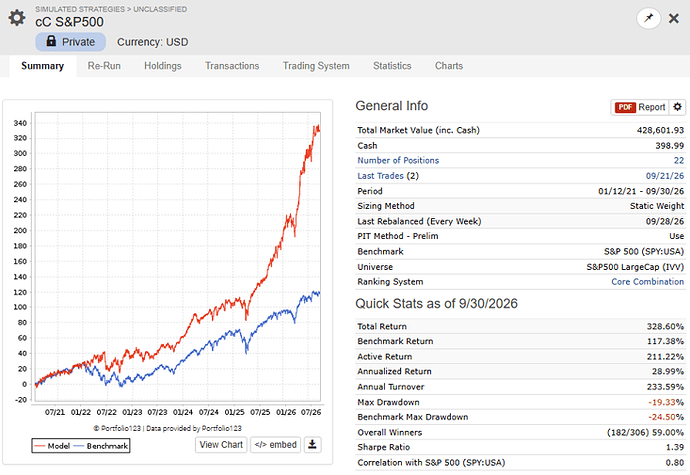Click the red PDF icon
Viewport: 690px width, 475px height.
[625, 107]
